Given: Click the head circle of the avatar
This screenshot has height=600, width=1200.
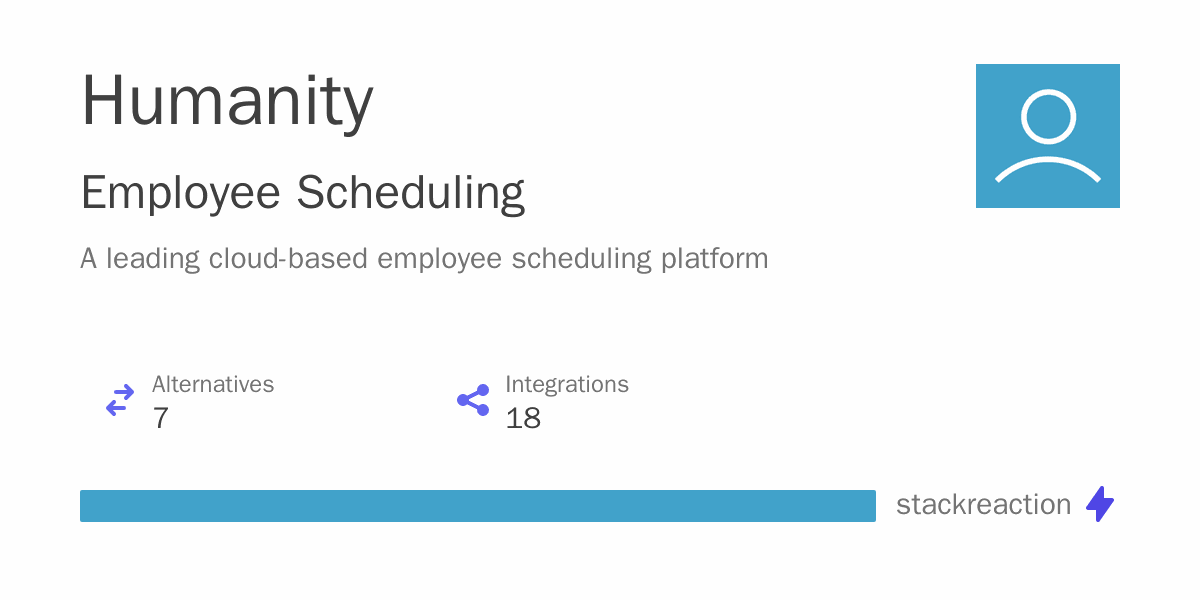Looking at the screenshot, I should coord(1048,117).
